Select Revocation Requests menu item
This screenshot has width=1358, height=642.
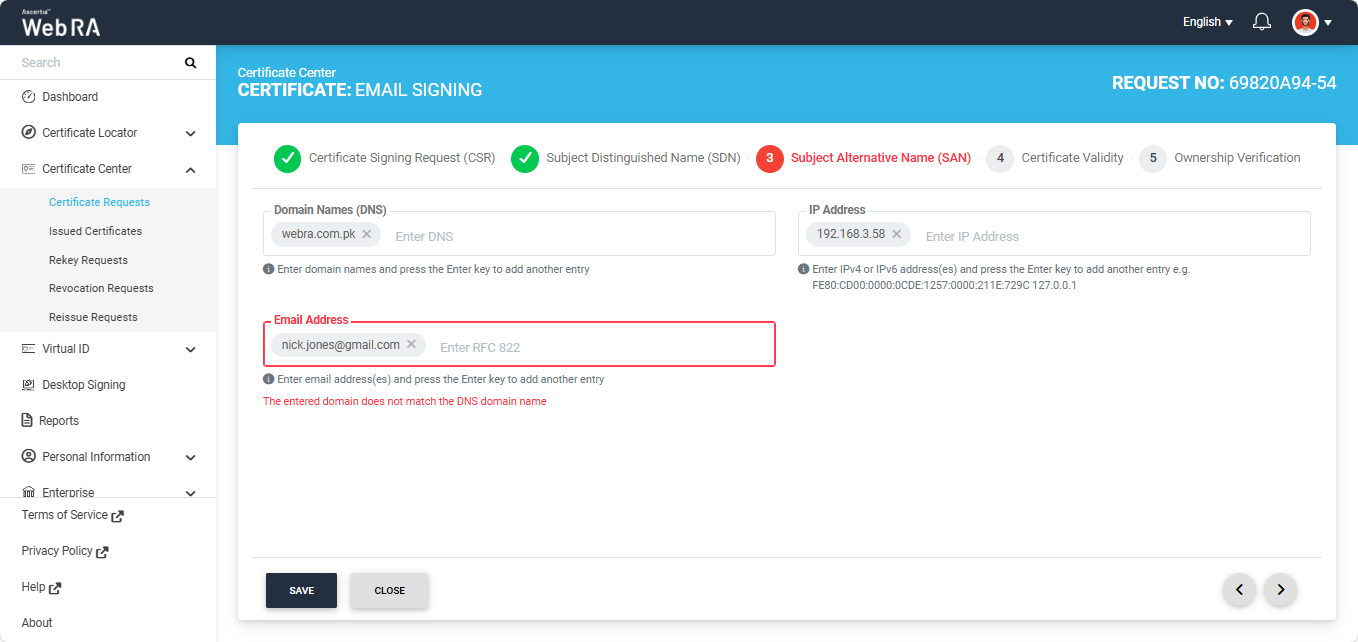[x=101, y=288]
